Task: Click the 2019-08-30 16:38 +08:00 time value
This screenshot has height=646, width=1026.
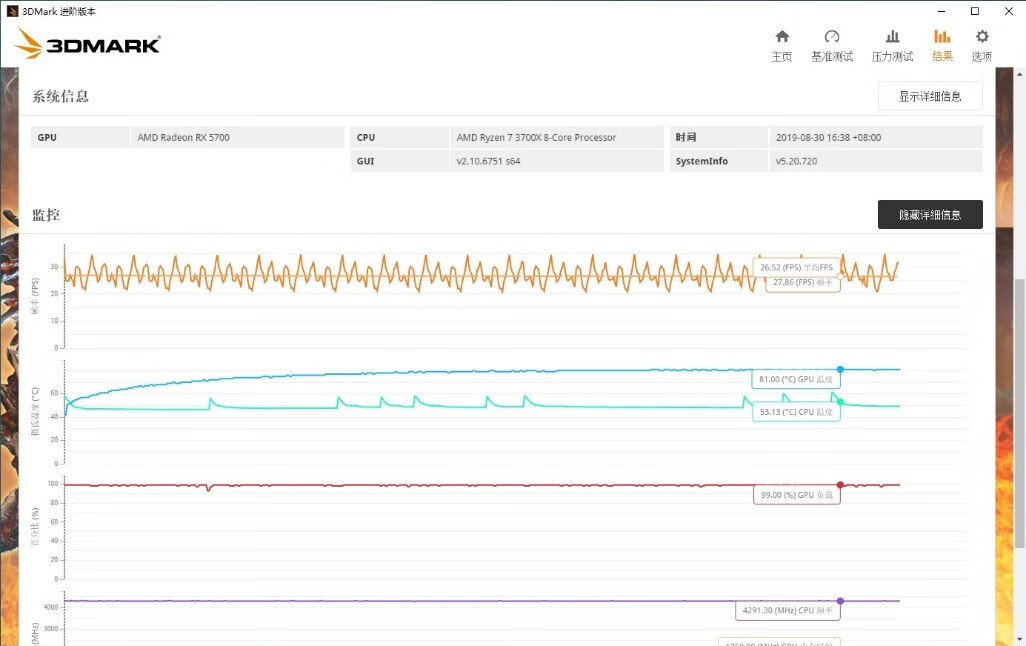Action: pyautogui.click(x=828, y=137)
